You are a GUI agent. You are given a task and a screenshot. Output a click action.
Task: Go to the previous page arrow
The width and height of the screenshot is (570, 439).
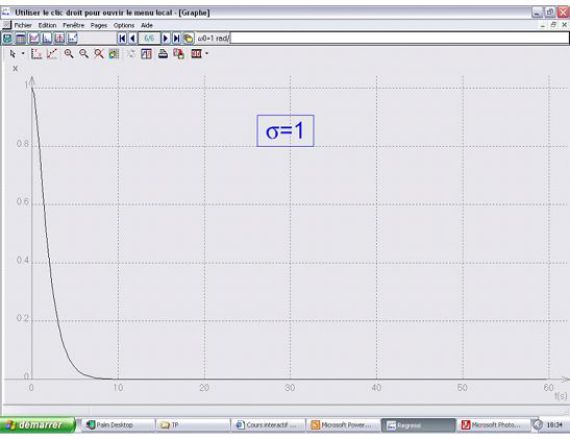133,38
